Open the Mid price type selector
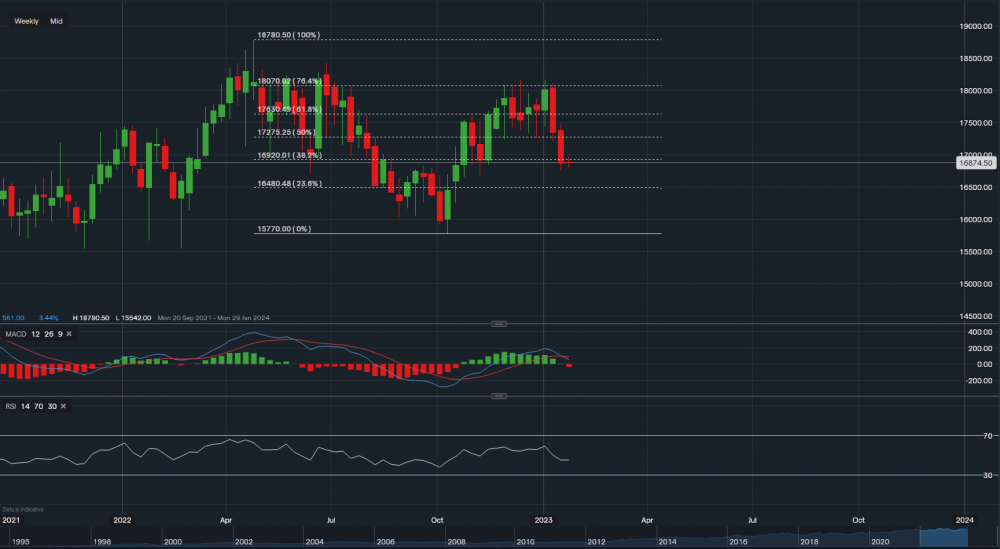The image size is (1000, 549). pyautogui.click(x=56, y=21)
